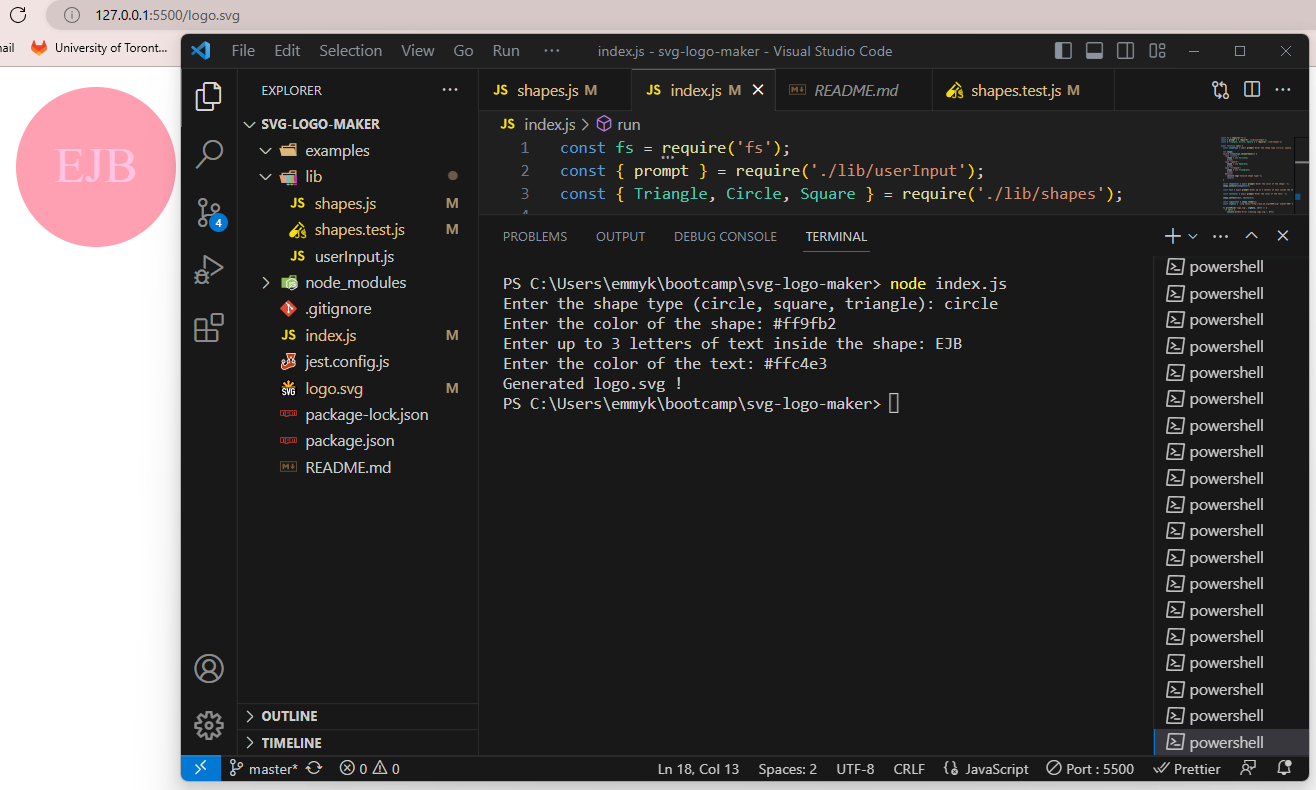Switch to the DEBUG CONSOLE panel tab

(x=725, y=237)
